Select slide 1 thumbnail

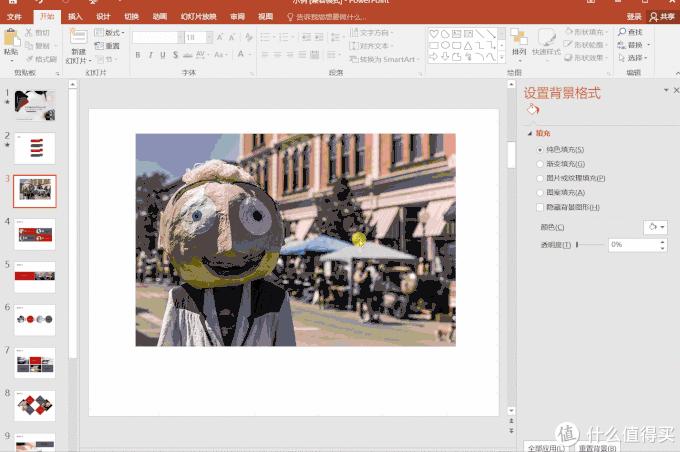click(35, 105)
